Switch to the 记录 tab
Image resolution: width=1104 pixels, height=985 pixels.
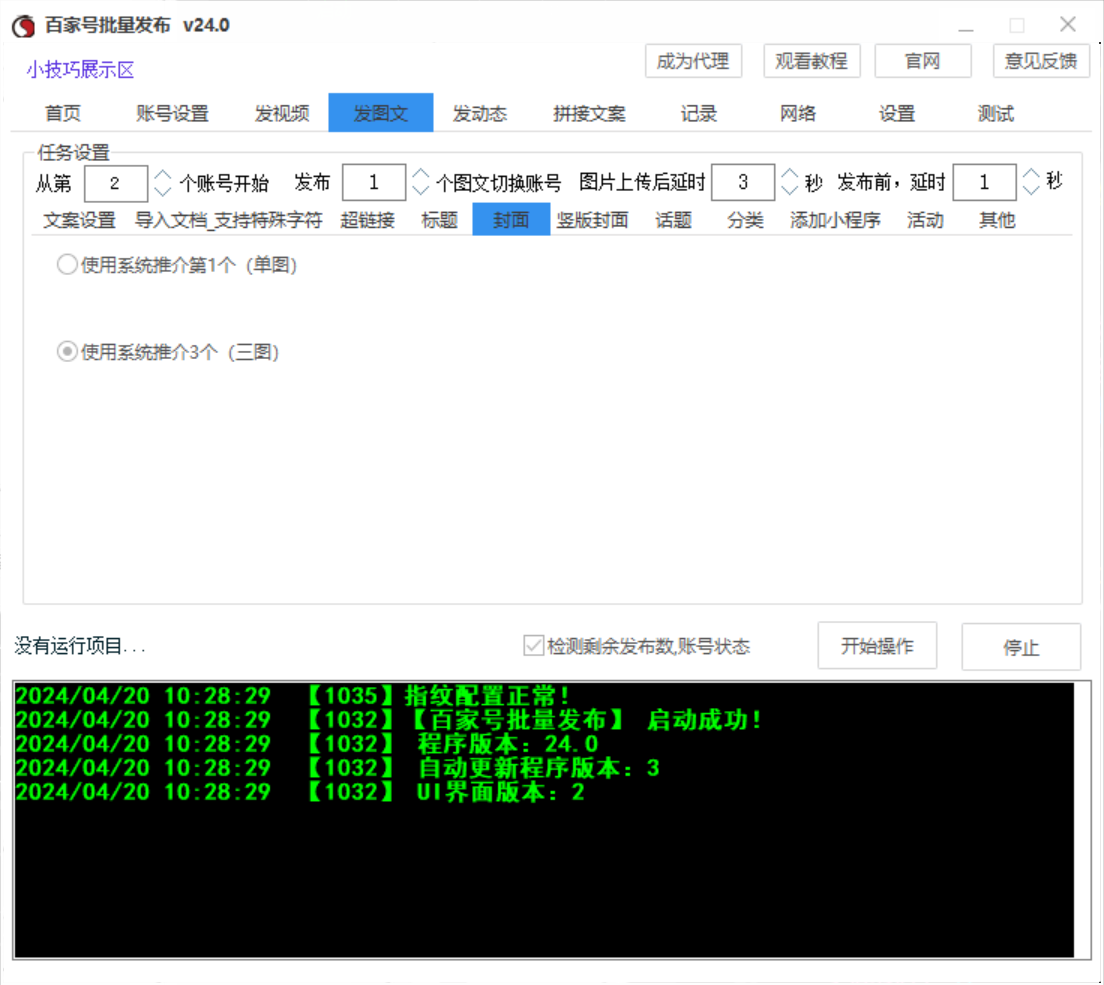[x=698, y=113]
